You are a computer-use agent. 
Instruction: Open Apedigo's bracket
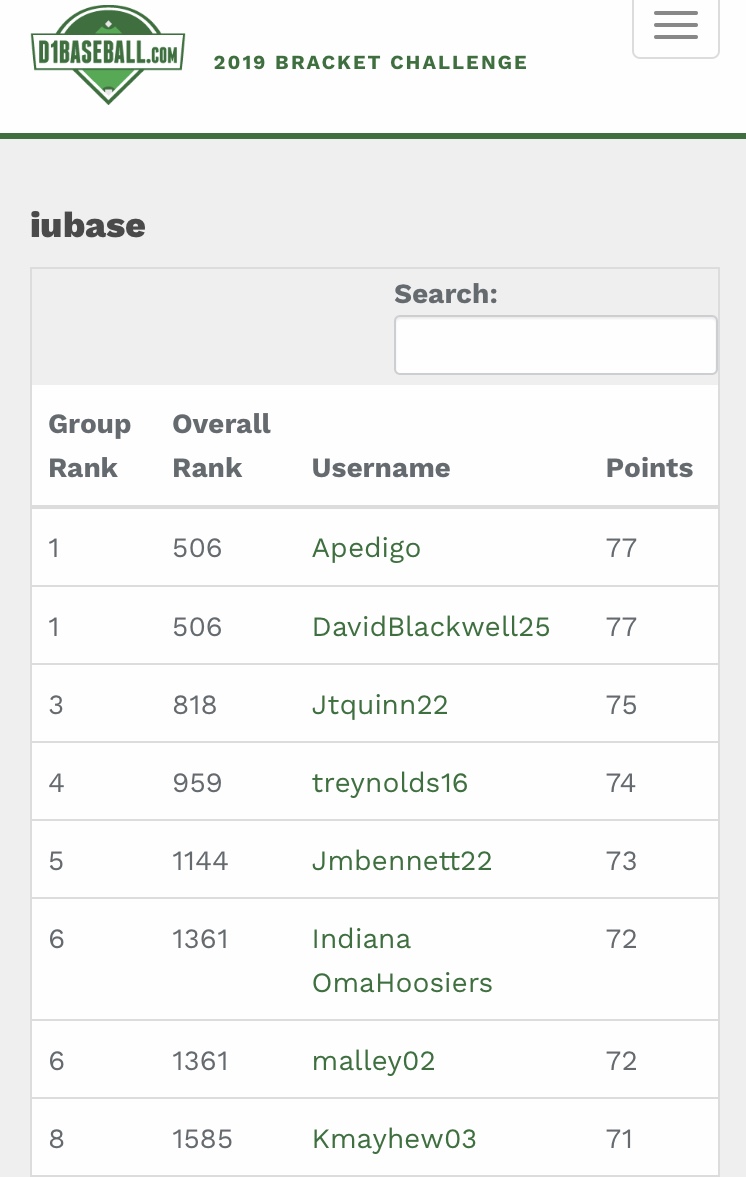pos(366,547)
